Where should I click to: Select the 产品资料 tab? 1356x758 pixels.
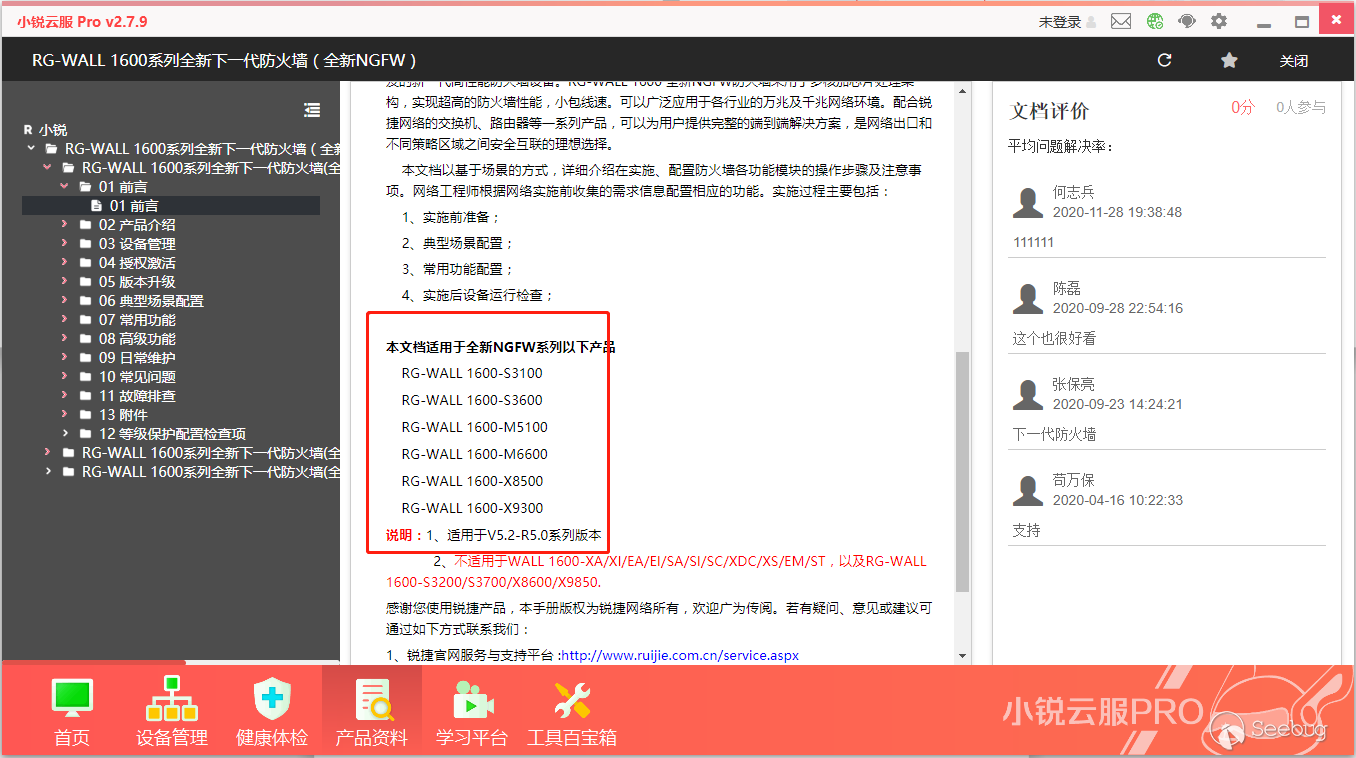372,713
